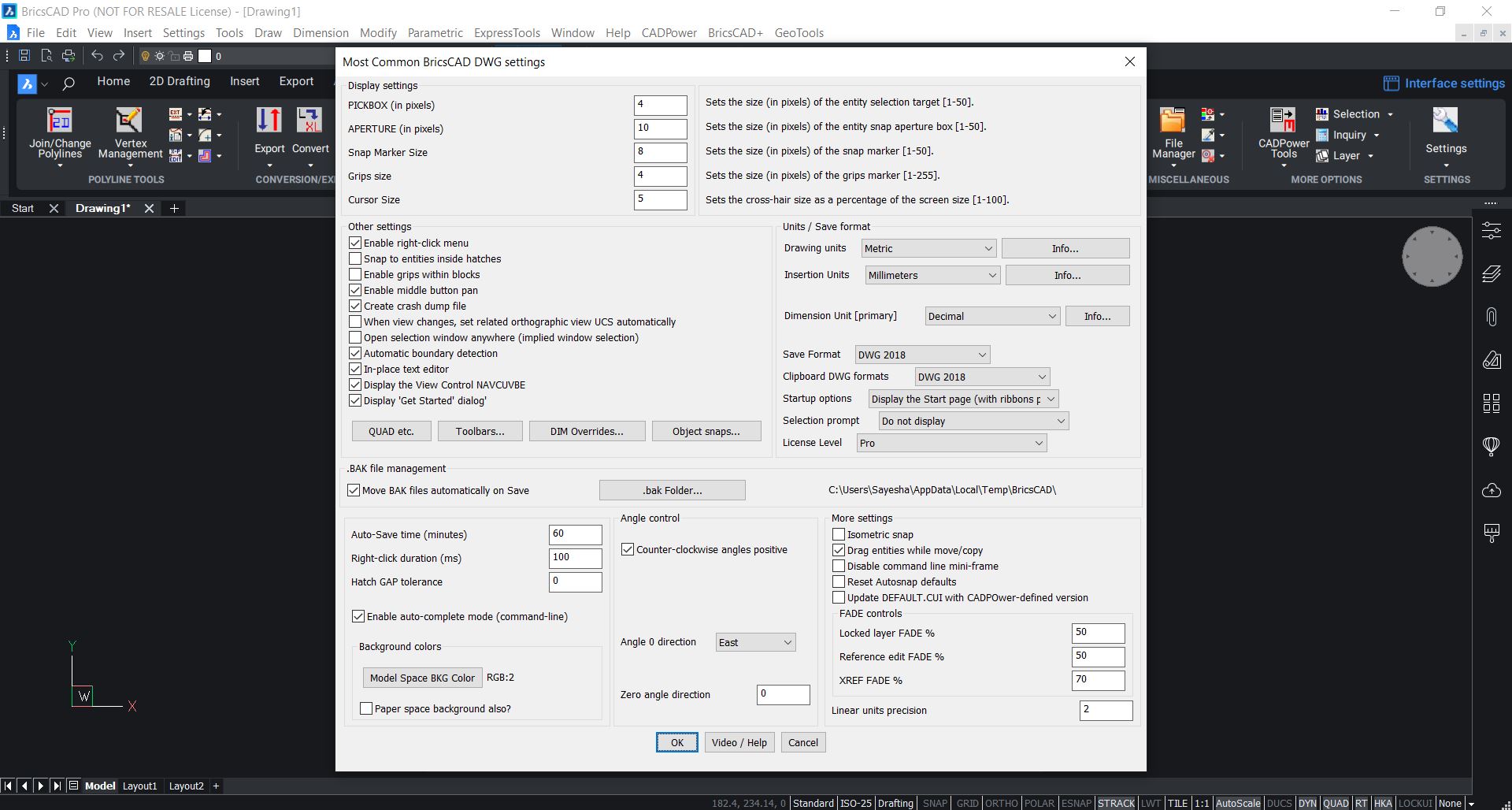Viewport: 1512px width, 810px height.
Task: Open the ExpressTools menu
Action: coord(506,33)
